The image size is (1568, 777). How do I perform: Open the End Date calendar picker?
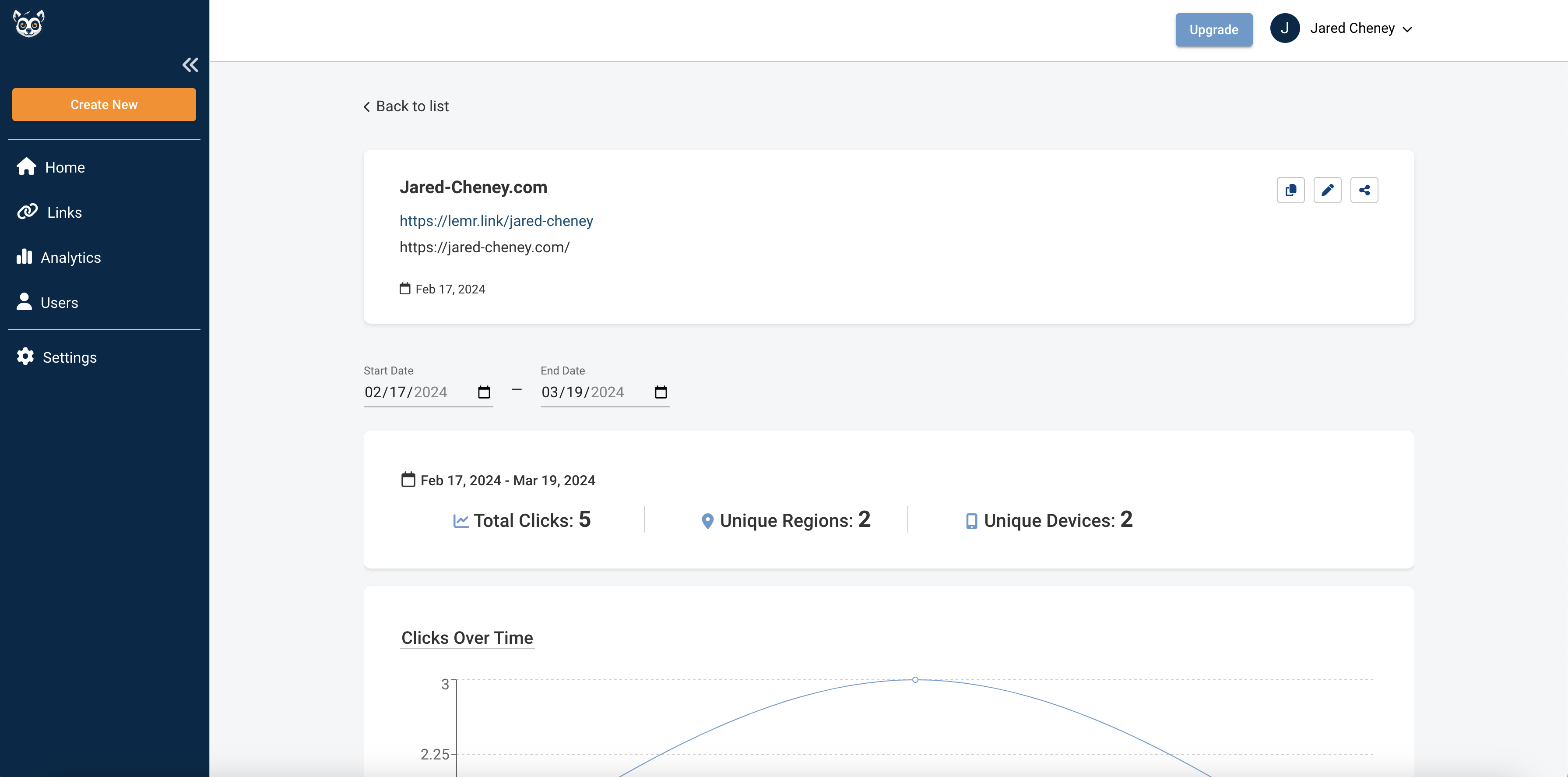661,392
